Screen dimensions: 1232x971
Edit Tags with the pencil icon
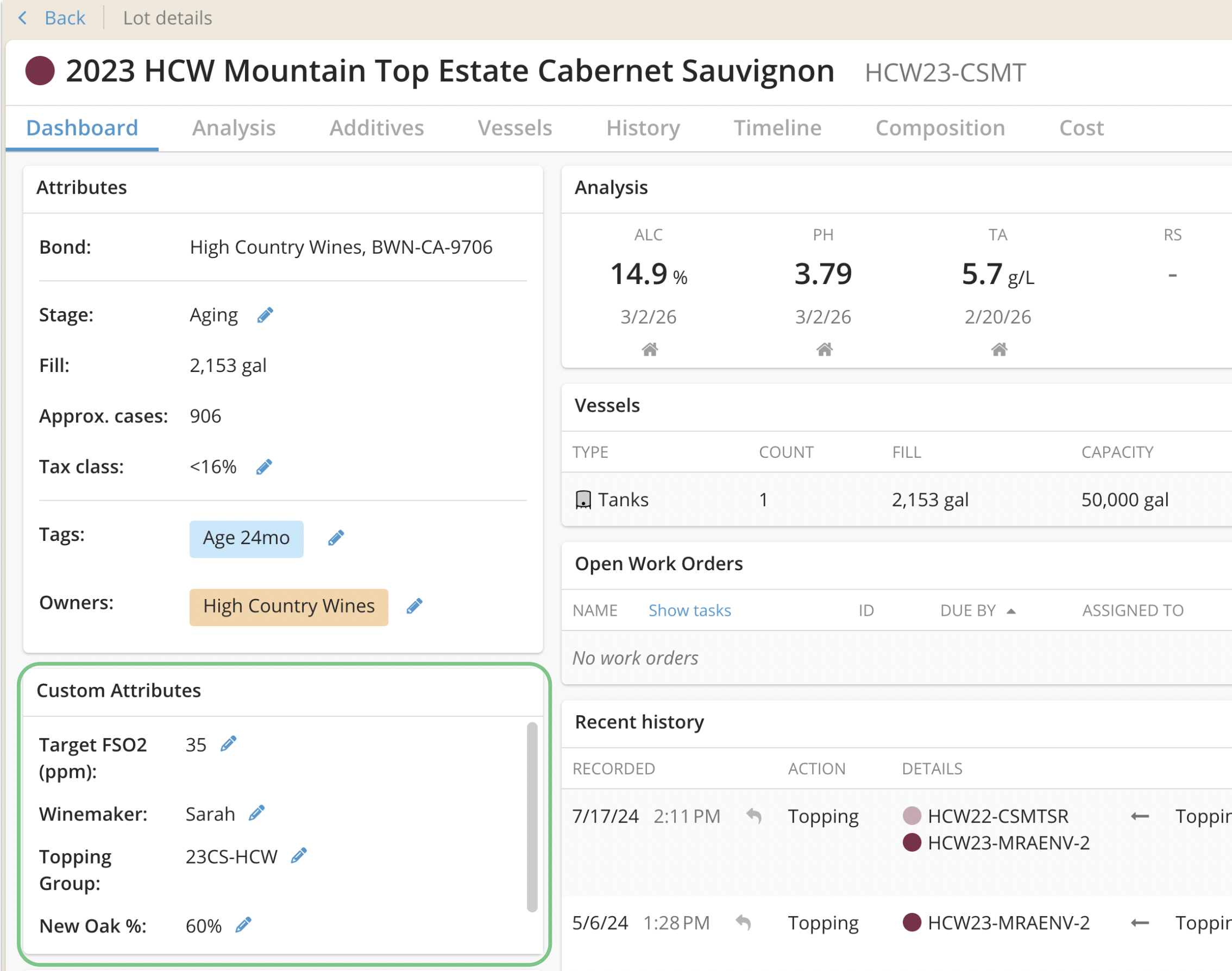coord(336,537)
